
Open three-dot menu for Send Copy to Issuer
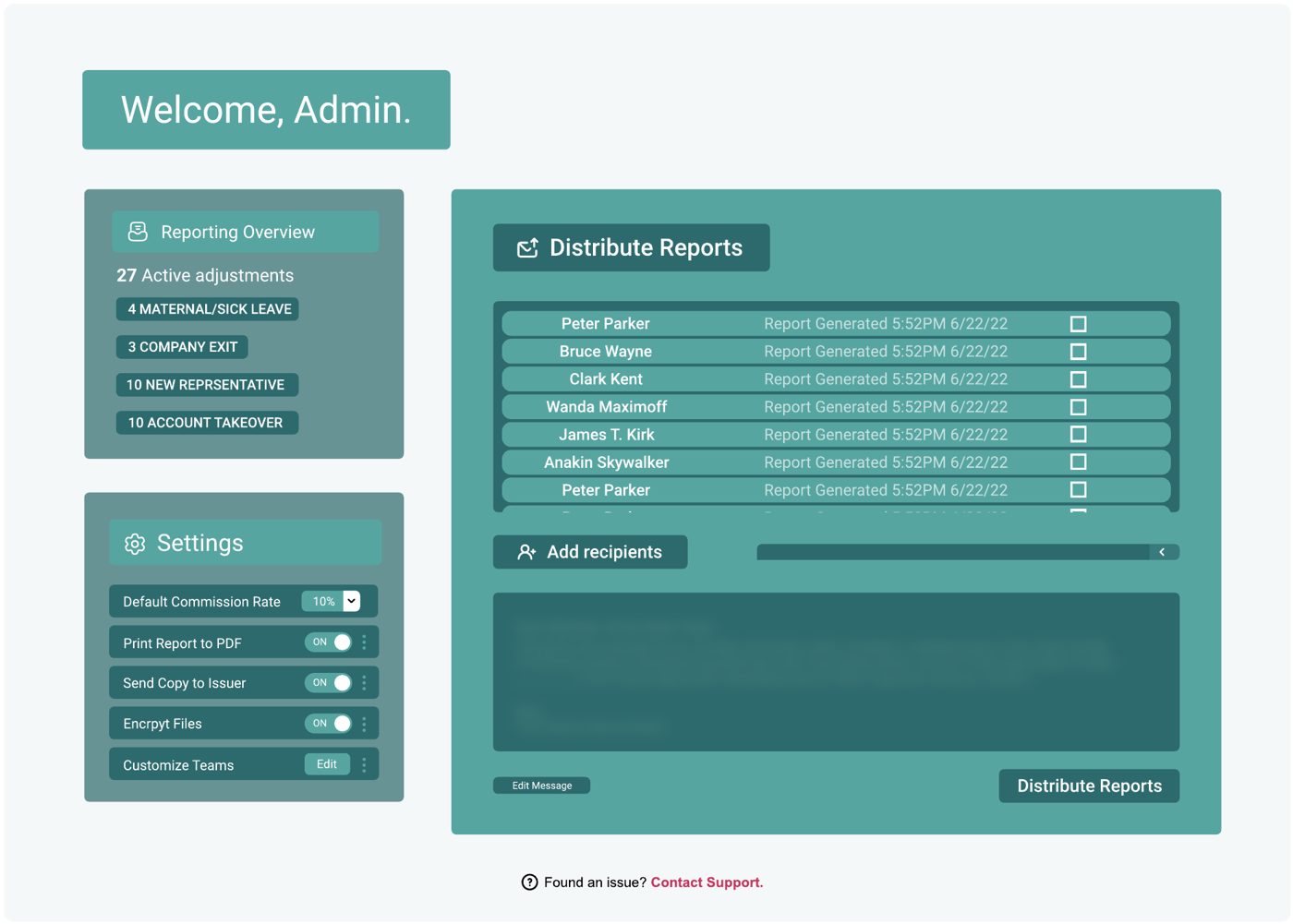click(364, 683)
